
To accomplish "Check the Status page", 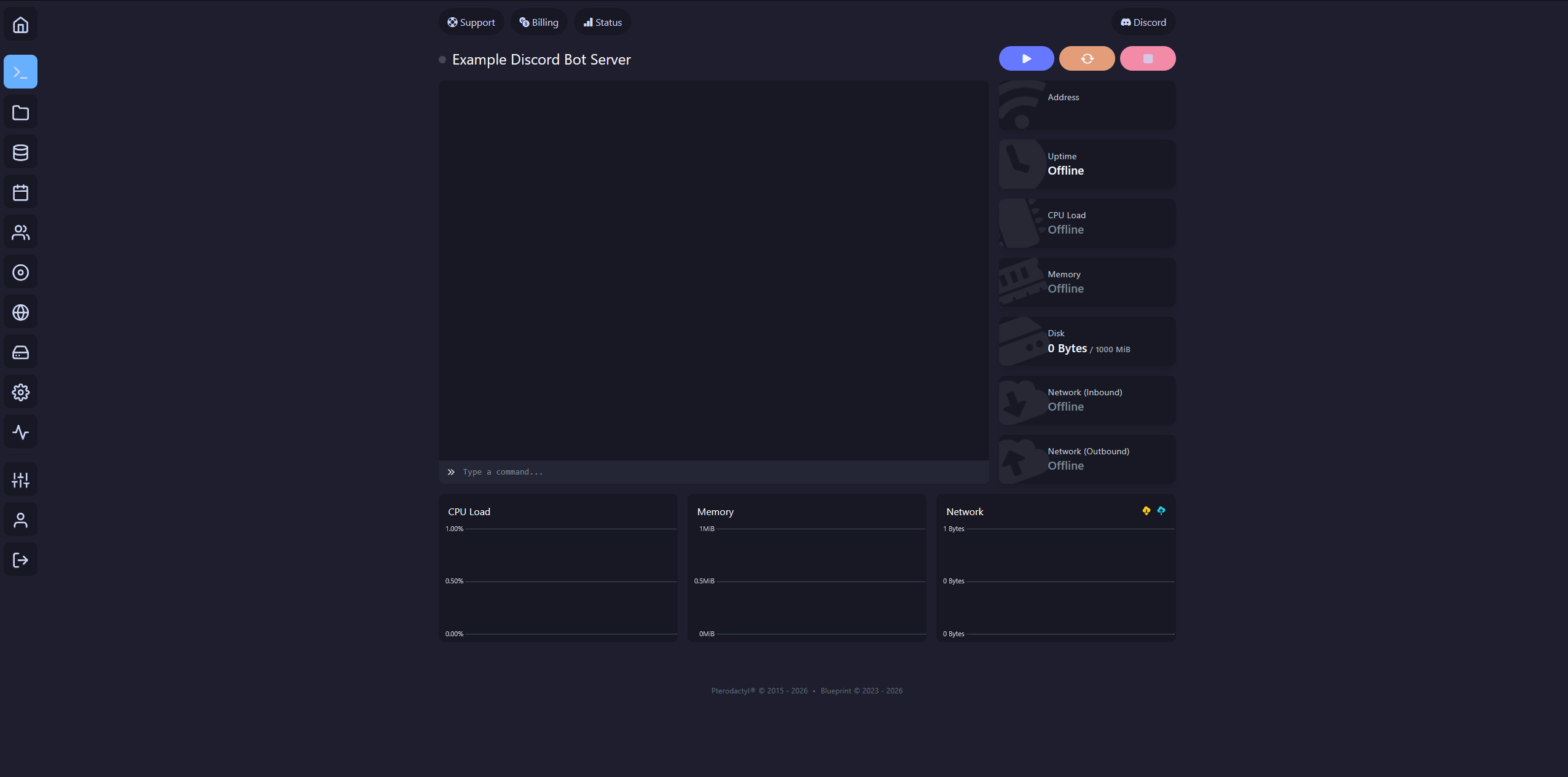I will pyautogui.click(x=602, y=22).
